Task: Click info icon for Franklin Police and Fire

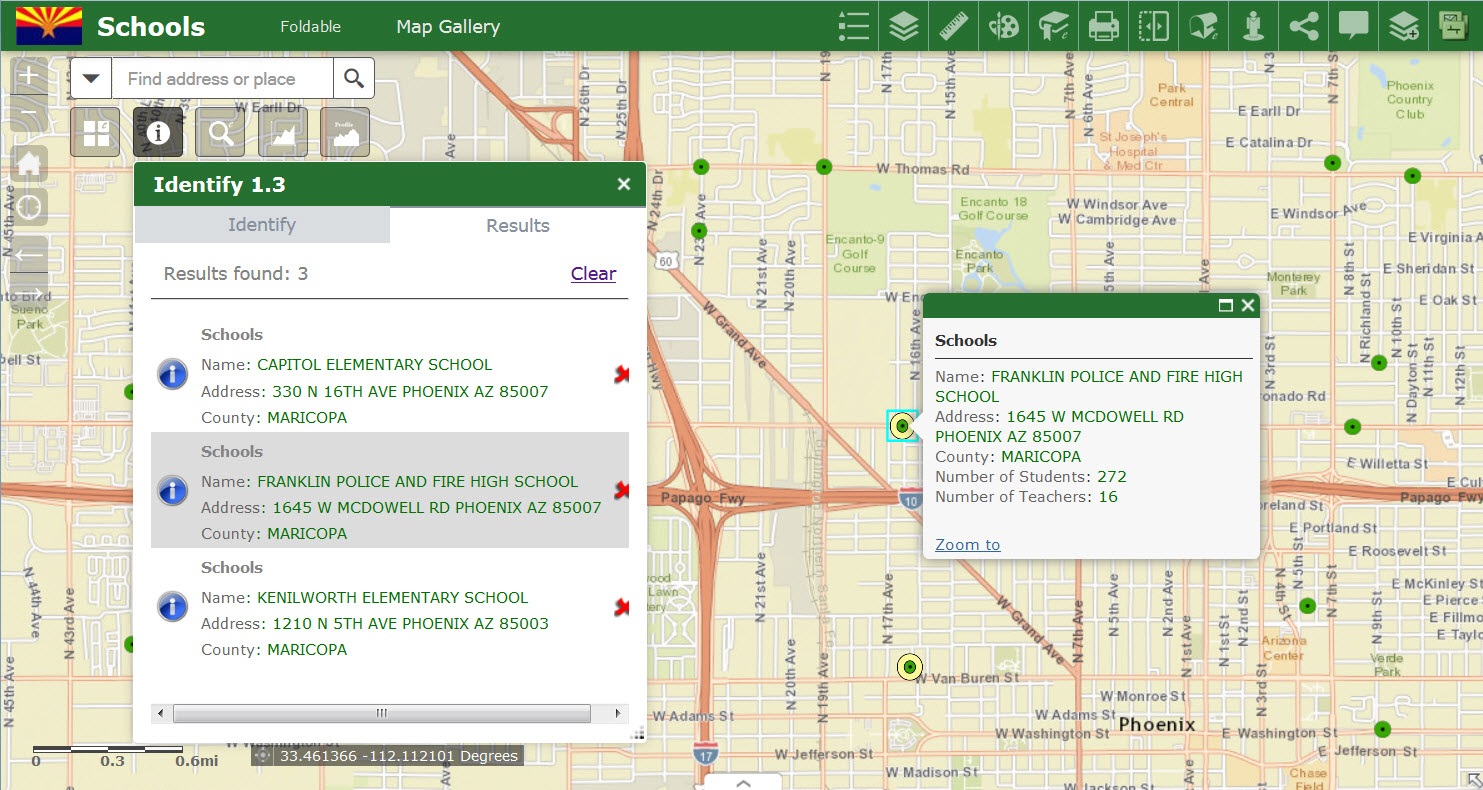Action: (173, 490)
